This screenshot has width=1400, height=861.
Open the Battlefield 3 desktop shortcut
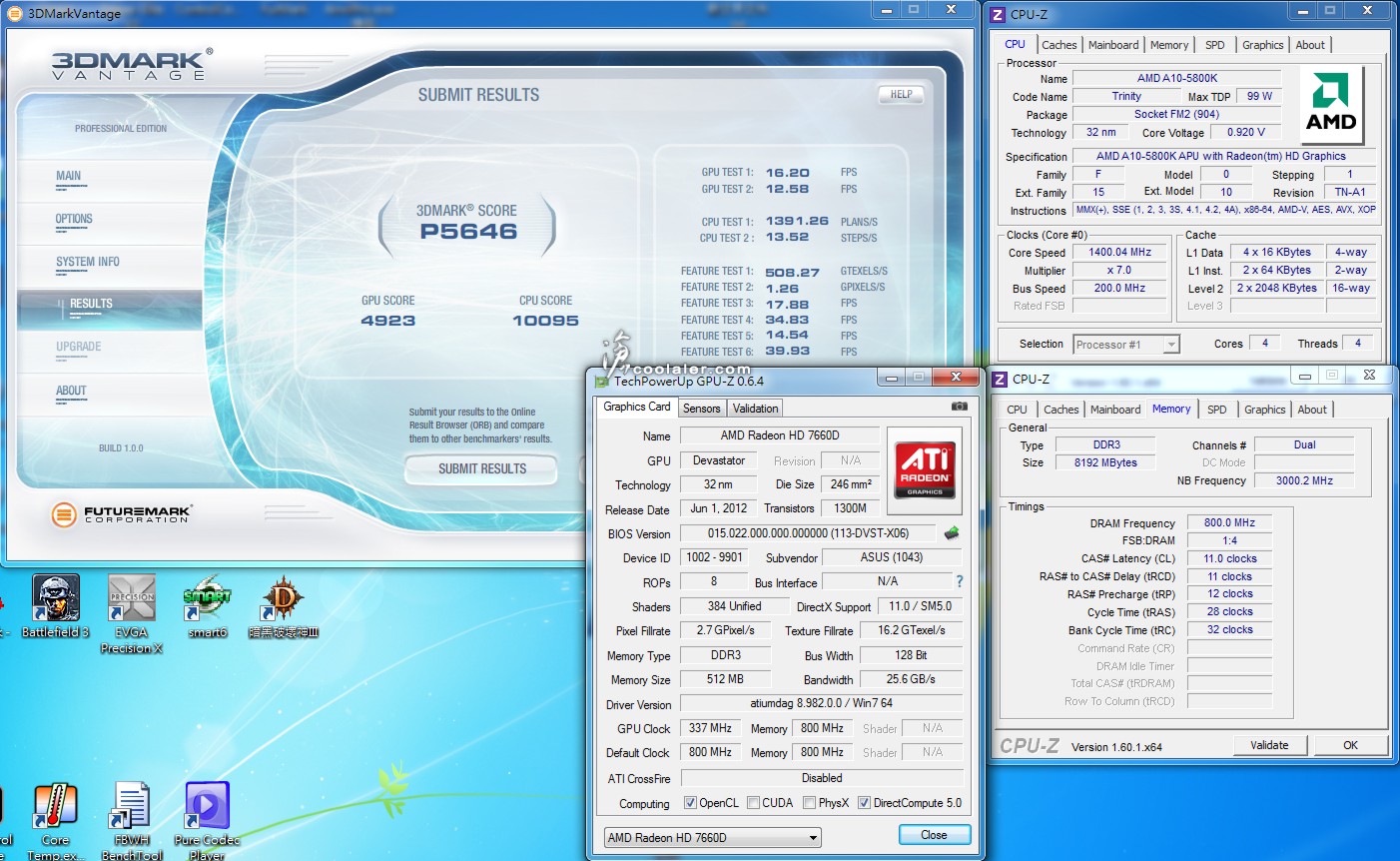56,605
